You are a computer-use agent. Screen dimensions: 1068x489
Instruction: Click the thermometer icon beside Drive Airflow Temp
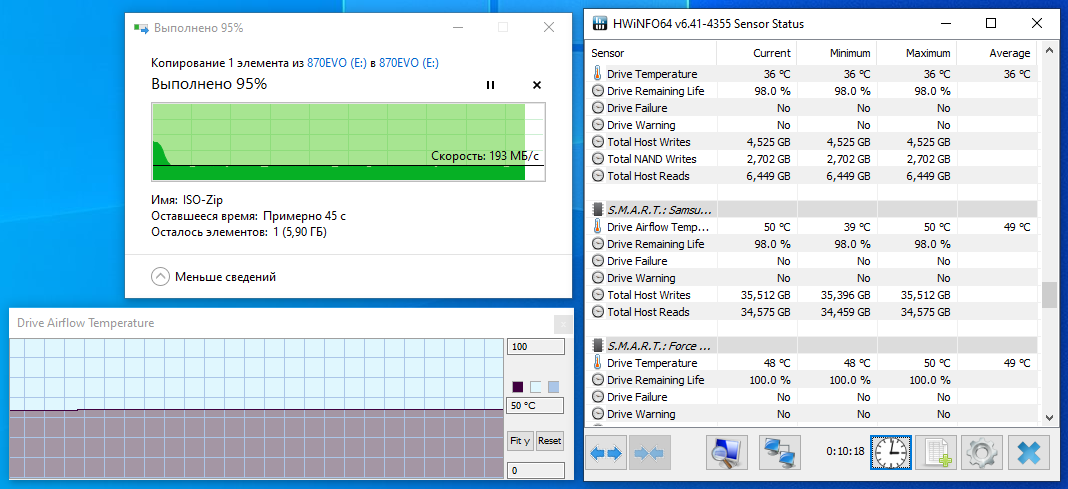click(x=597, y=227)
